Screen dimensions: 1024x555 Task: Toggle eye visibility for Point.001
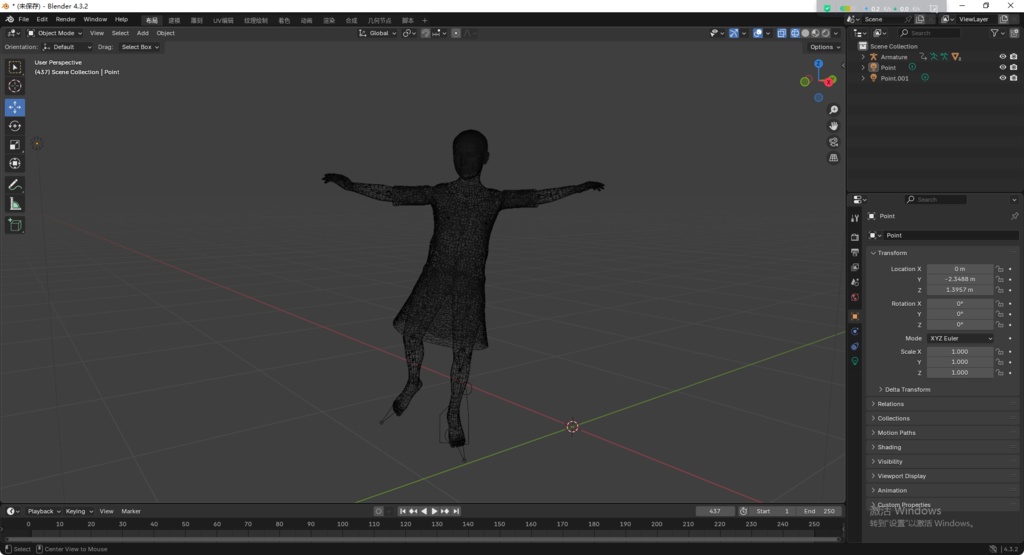pyautogui.click(x=1002, y=78)
